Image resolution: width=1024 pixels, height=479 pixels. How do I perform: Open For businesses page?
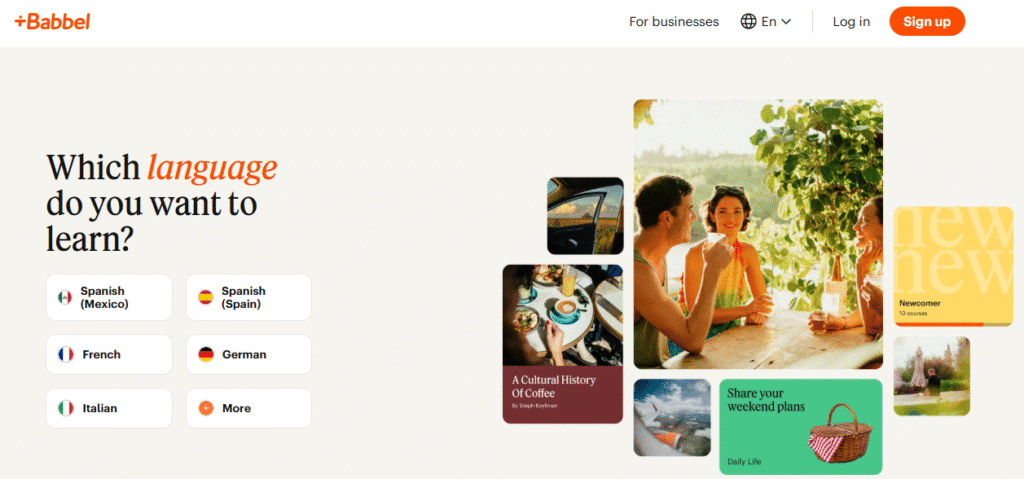(674, 22)
